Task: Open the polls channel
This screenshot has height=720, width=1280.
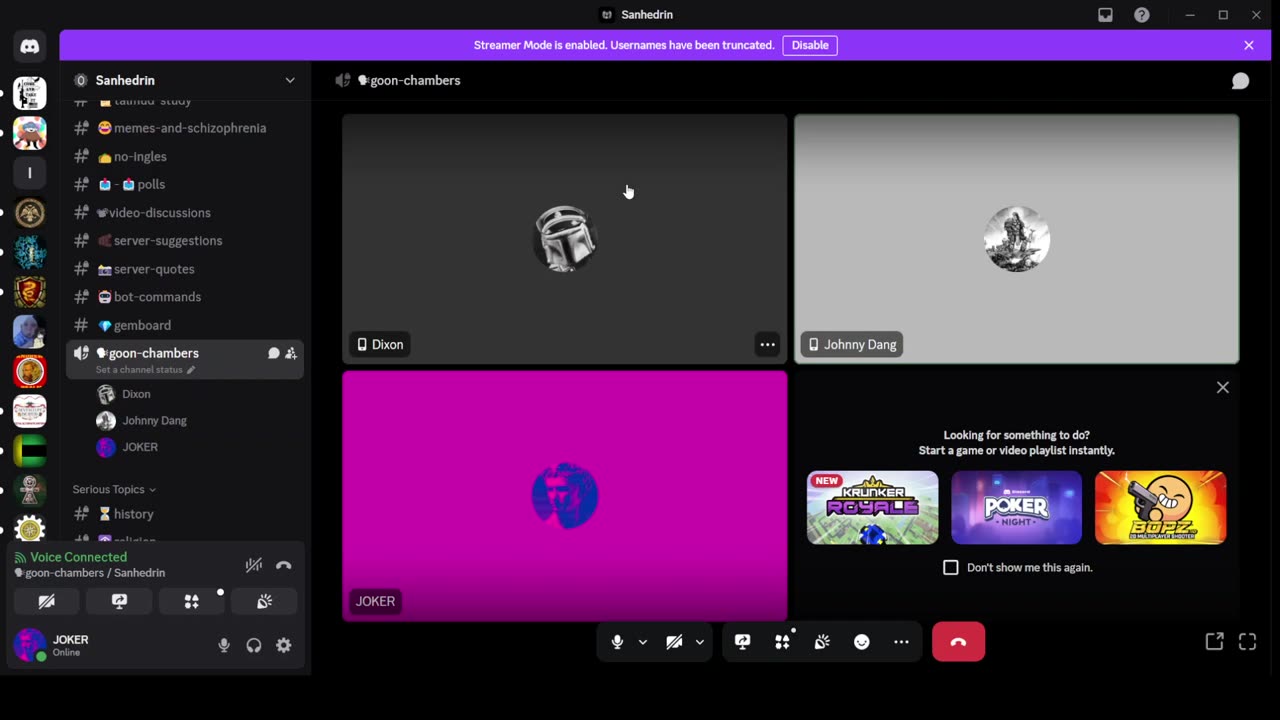Action: (x=185, y=184)
